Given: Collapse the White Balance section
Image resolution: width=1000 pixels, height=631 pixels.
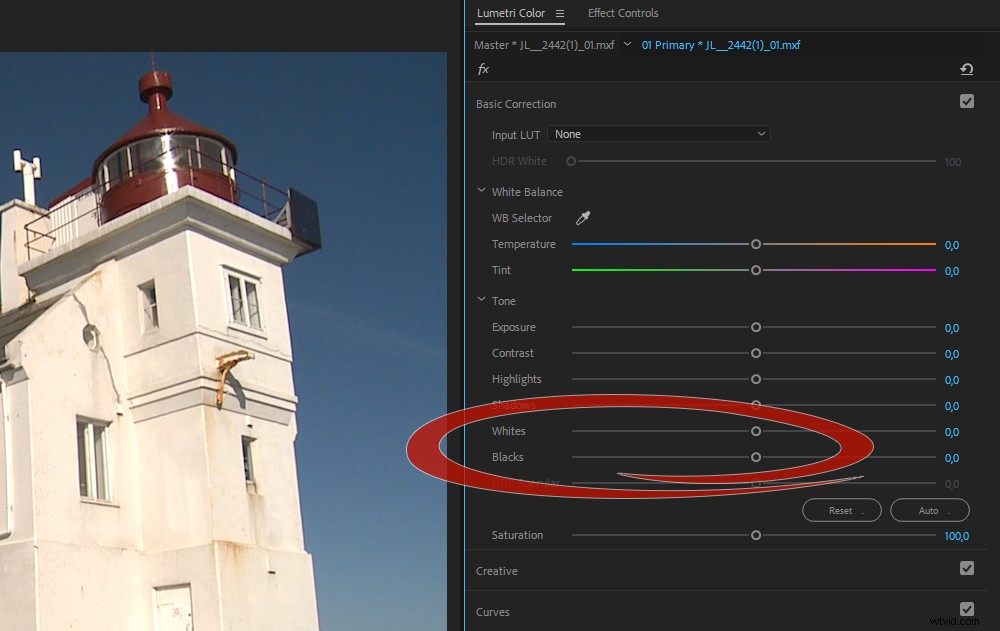Looking at the screenshot, I should point(481,191).
